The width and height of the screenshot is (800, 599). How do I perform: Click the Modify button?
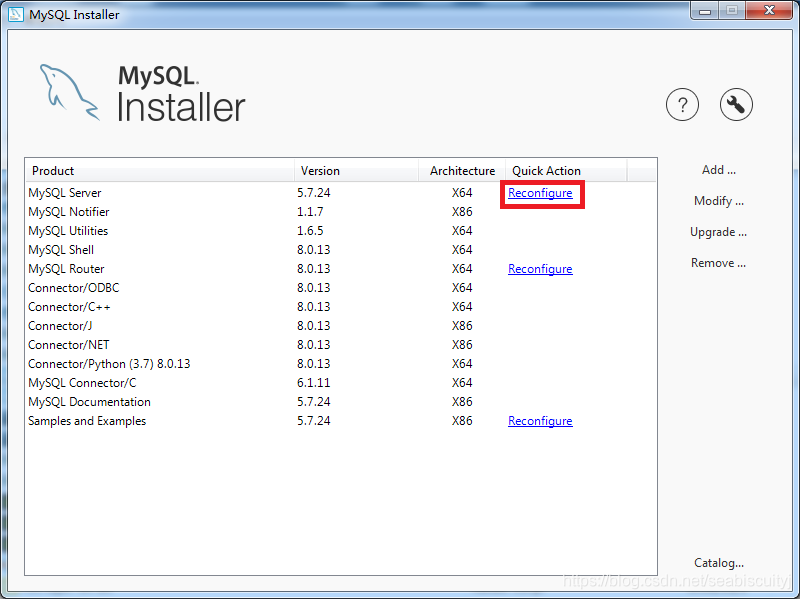[x=718, y=200]
